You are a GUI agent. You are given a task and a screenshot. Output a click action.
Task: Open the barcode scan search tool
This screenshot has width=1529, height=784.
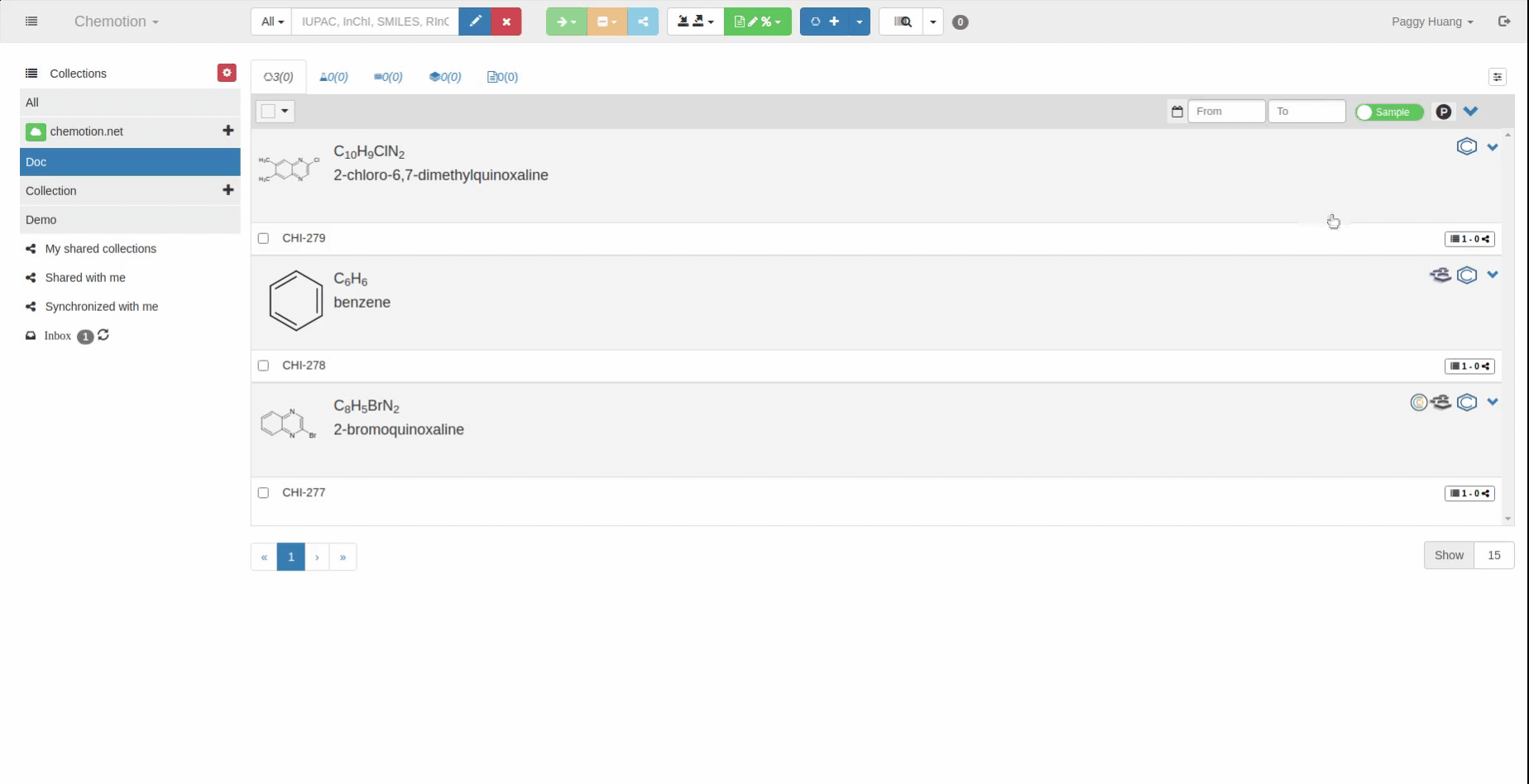click(x=901, y=22)
